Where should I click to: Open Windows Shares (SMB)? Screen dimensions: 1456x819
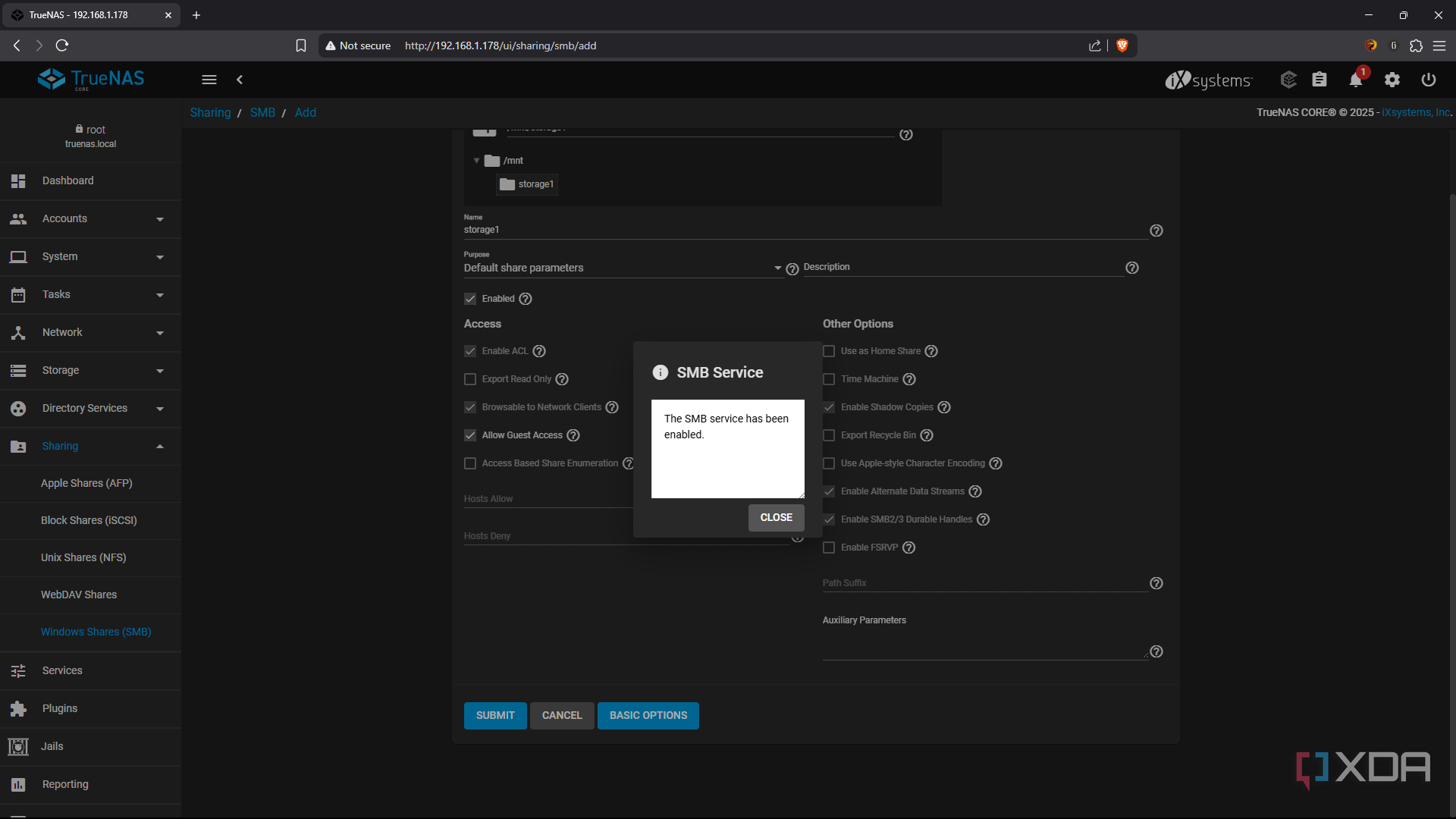(91, 632)
